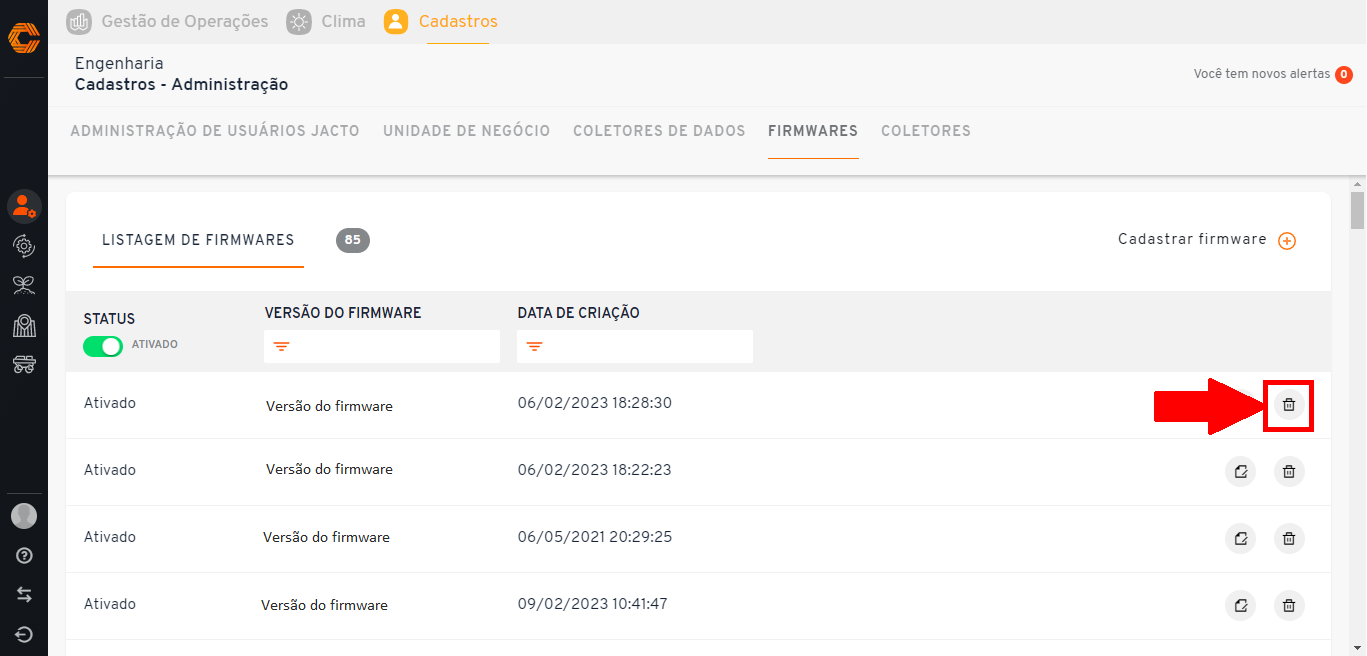Click the page vertical scrollbar
Screen dimensions: 1367x656
pyautogui.click(x=1357, y=210)
